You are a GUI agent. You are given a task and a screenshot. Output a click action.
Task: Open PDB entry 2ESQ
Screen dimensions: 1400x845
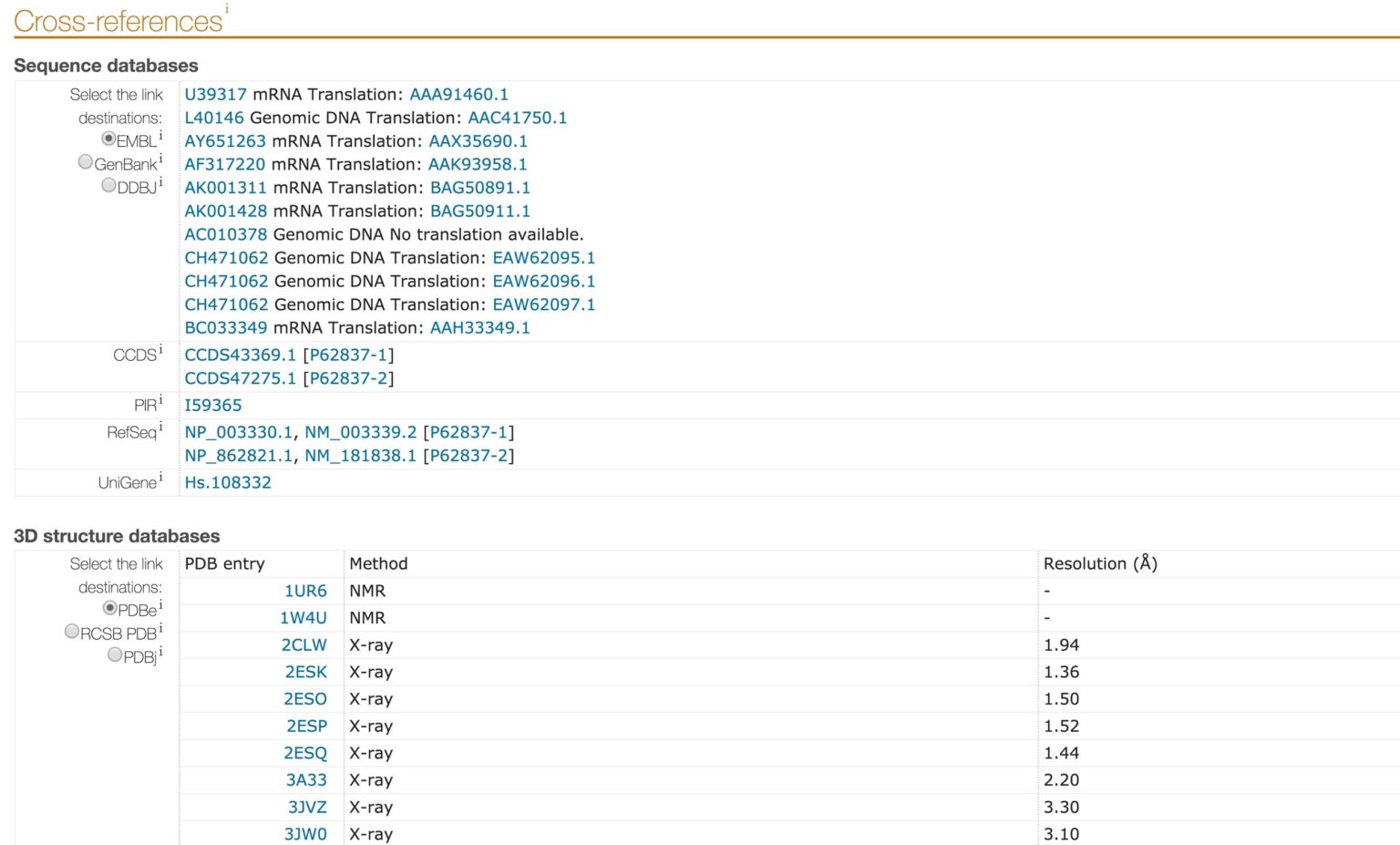tap(305, 753)
